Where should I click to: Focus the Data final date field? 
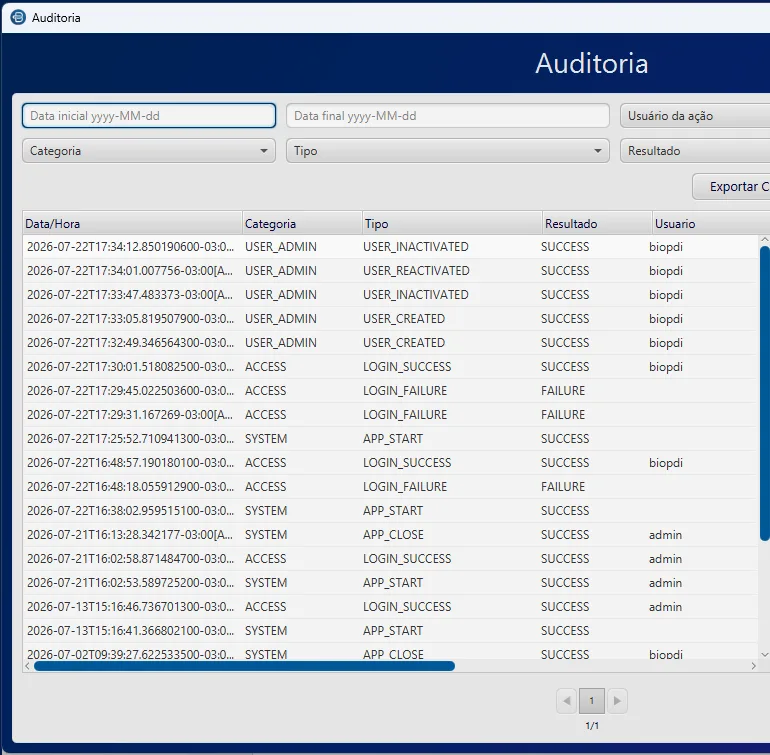[448, 115]
